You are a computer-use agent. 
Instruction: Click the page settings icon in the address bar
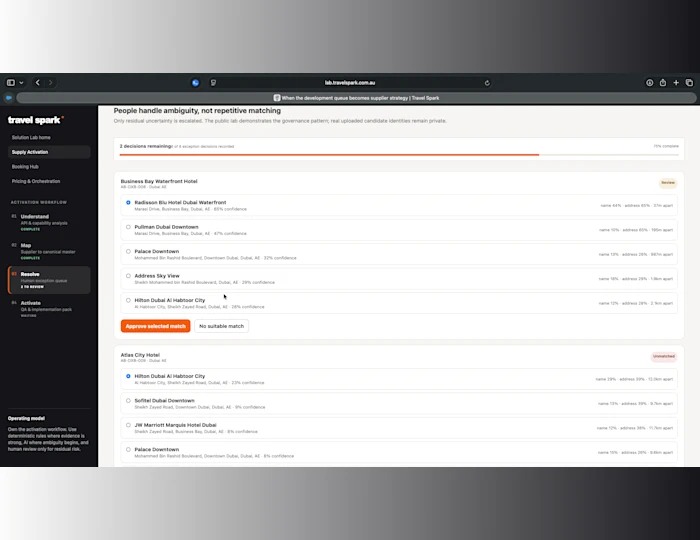pos(213,83)
